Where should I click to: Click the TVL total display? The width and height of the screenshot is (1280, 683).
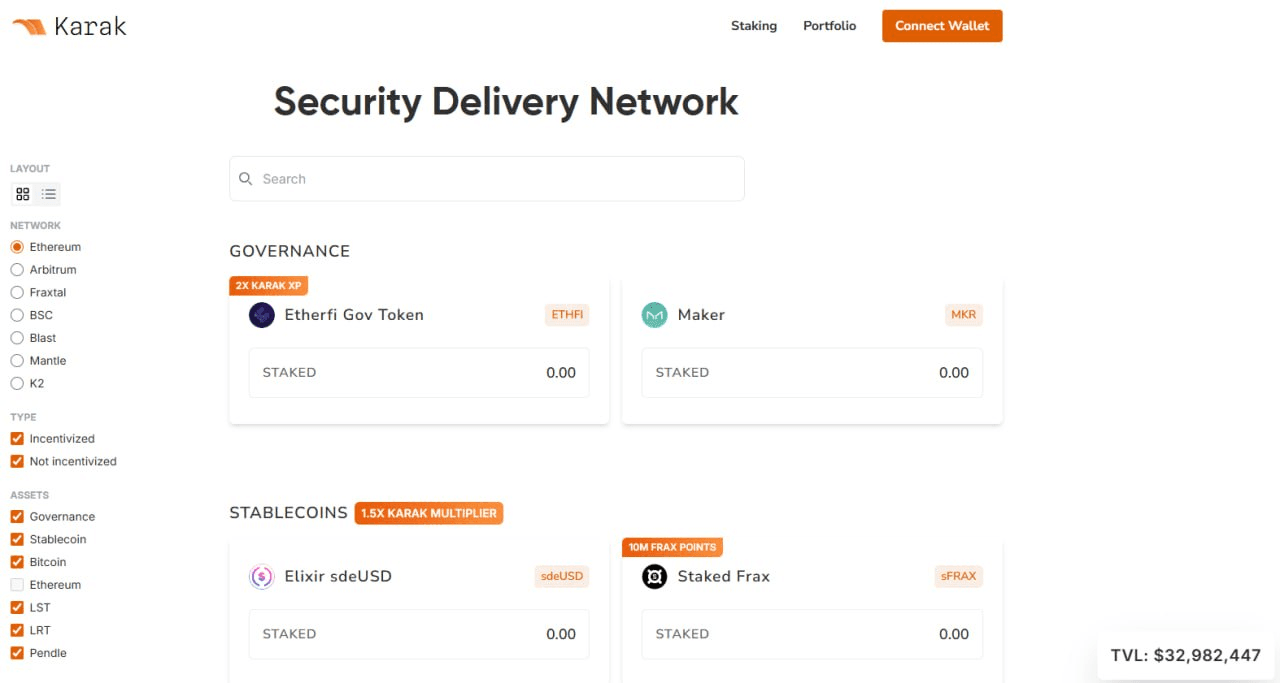pos(1186,656)
